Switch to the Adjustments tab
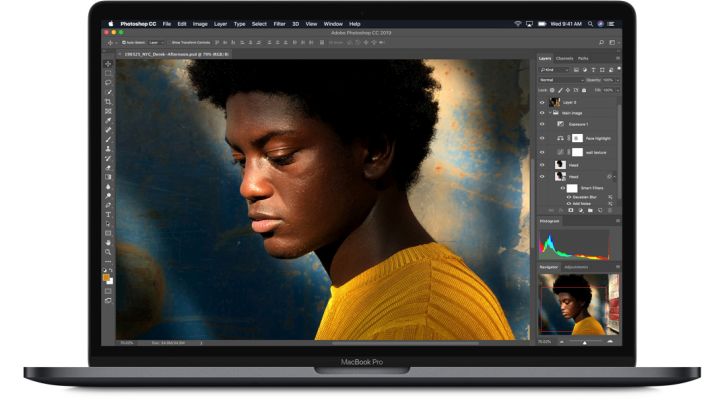 tap(576, 268)
